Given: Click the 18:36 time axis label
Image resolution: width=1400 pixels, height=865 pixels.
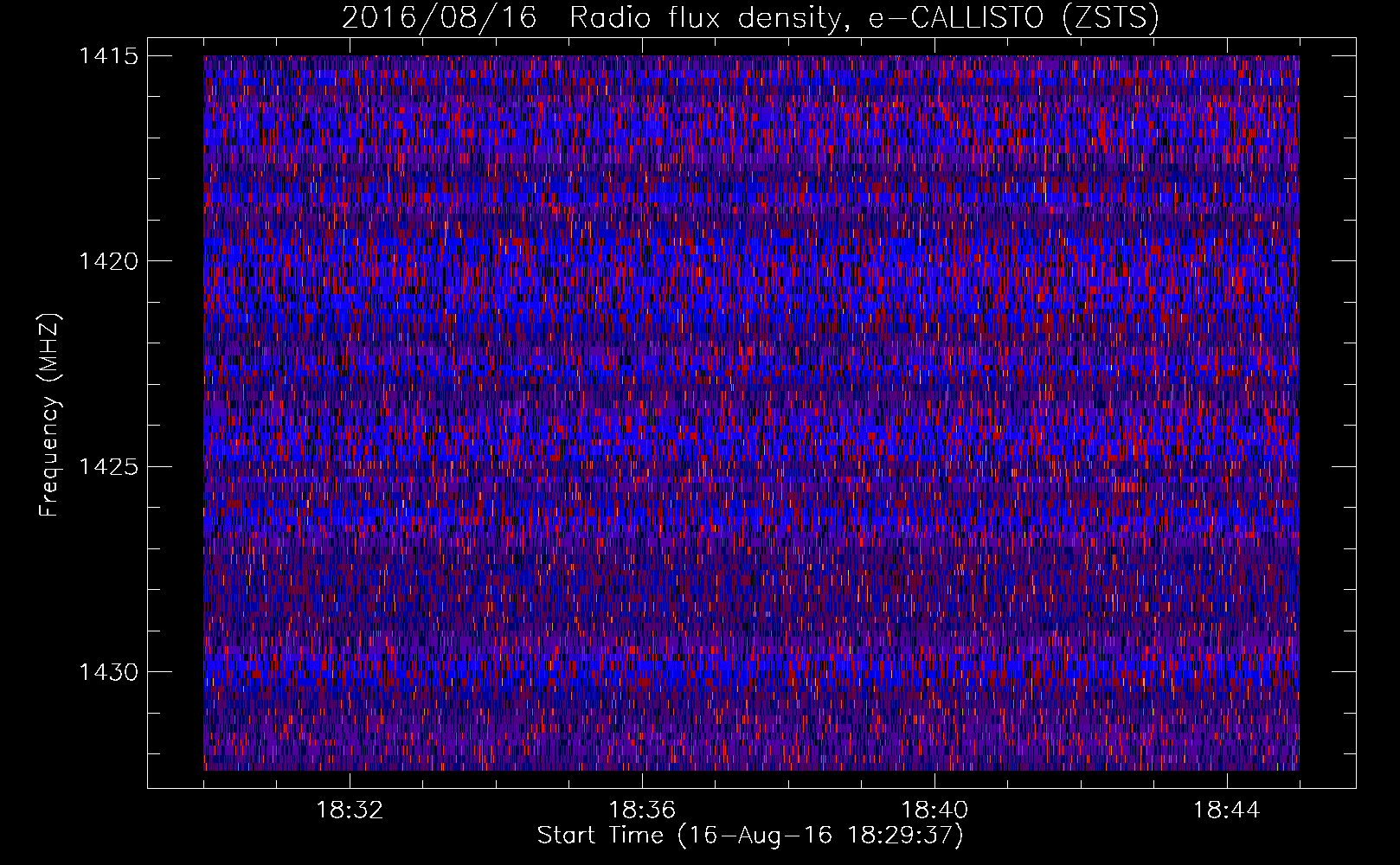Looking at the screenshot, I should click(x=642, y=811).
